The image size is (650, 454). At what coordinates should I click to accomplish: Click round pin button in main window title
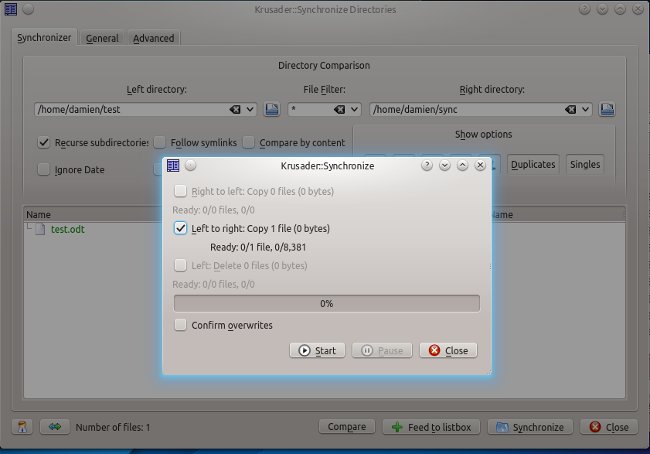coord(28,9)
